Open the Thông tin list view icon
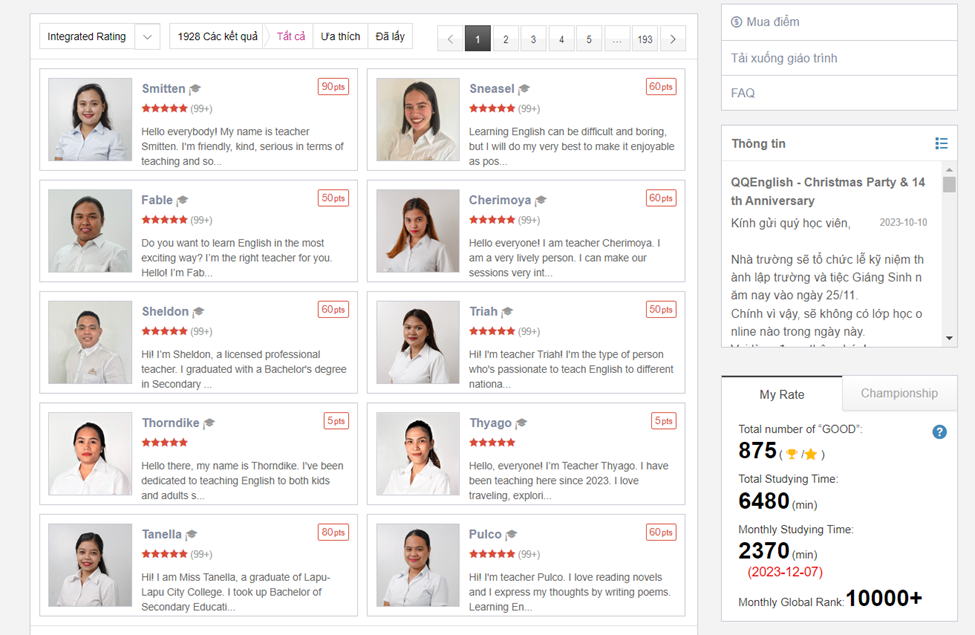975x635 pixels. pos(941,144)
